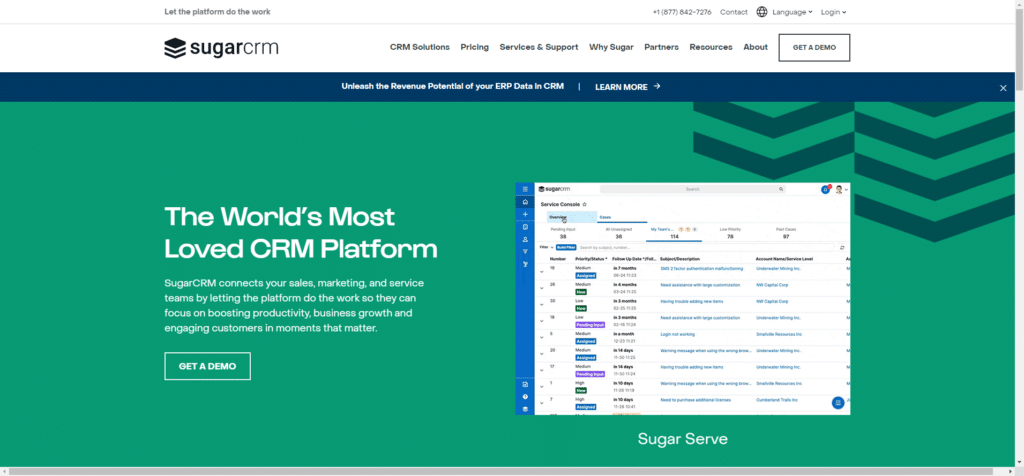Click the LEARN MORE link in the banner
The image size is (1024, 476).
(x=622, y=87)
